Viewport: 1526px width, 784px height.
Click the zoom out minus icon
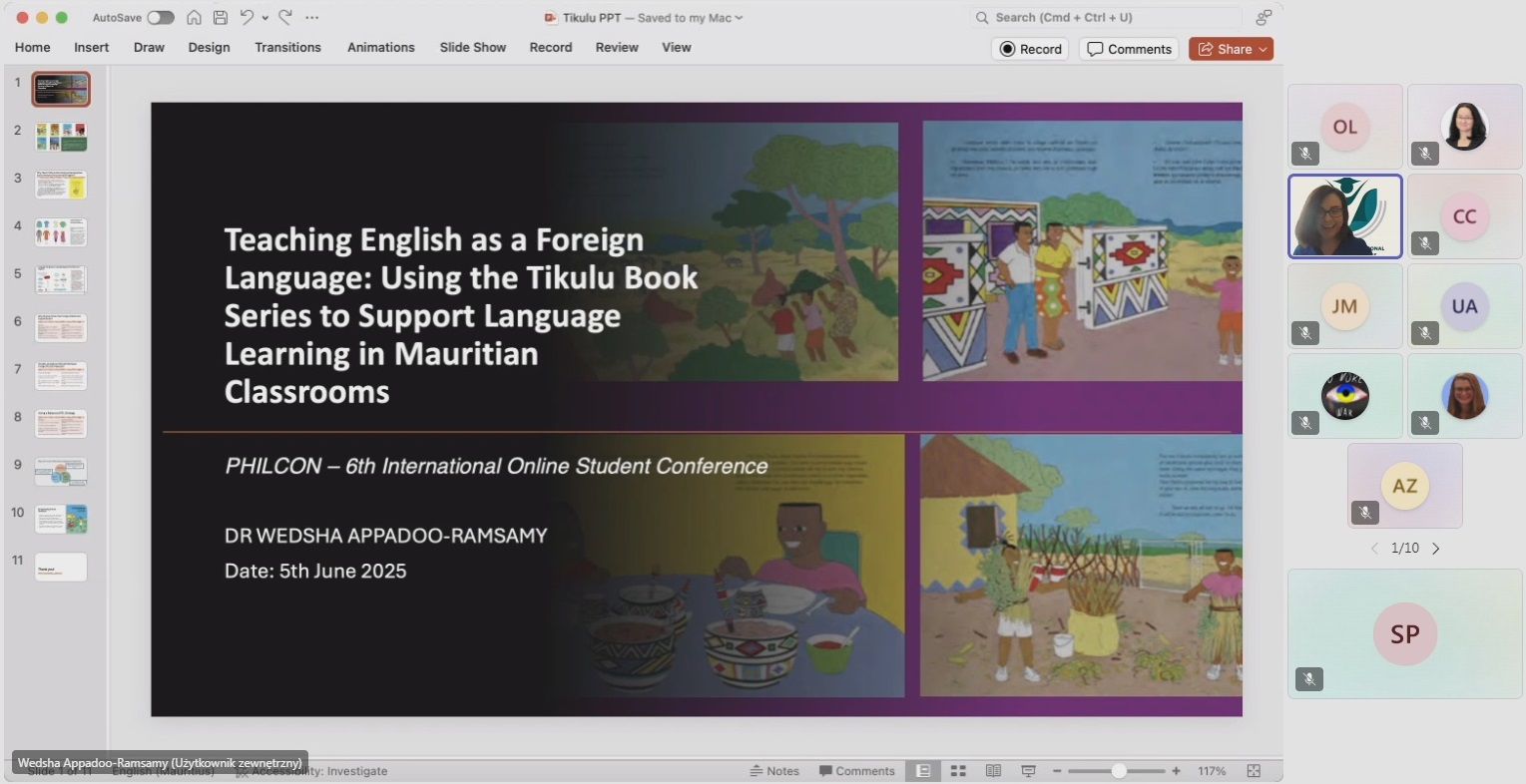click(x=1057, y=771)
